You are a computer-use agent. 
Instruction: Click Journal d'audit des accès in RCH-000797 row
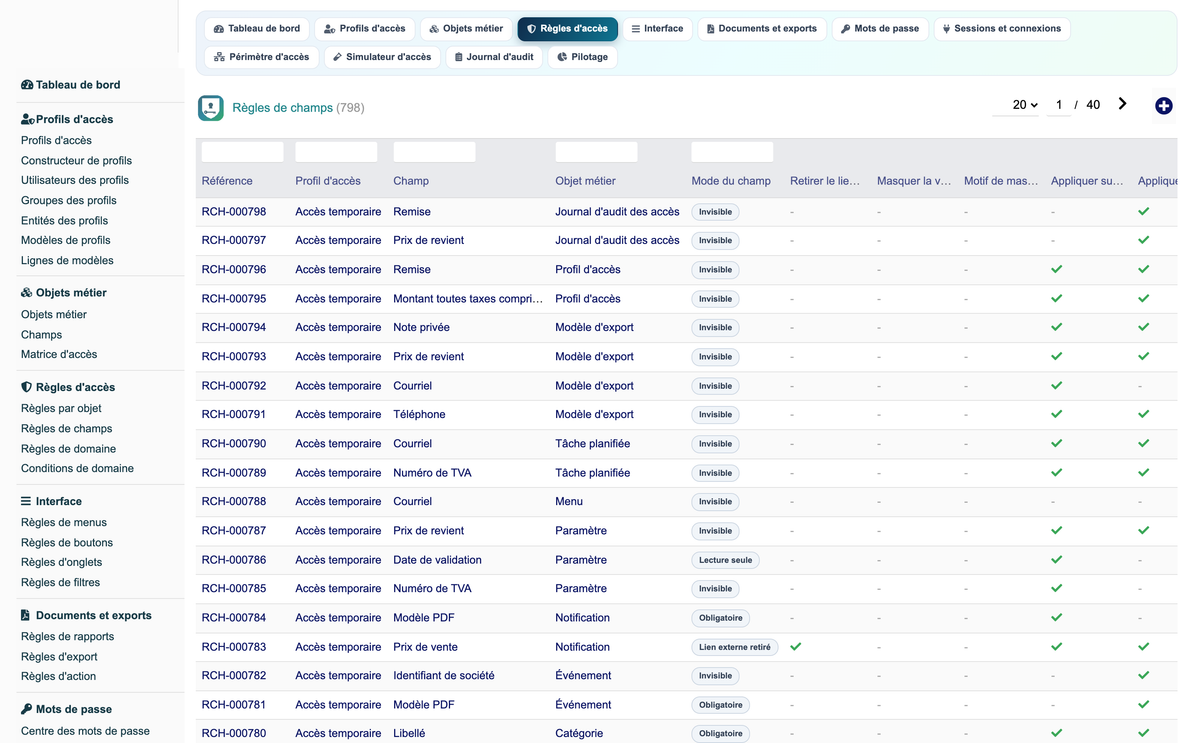[x=617, y=240]
